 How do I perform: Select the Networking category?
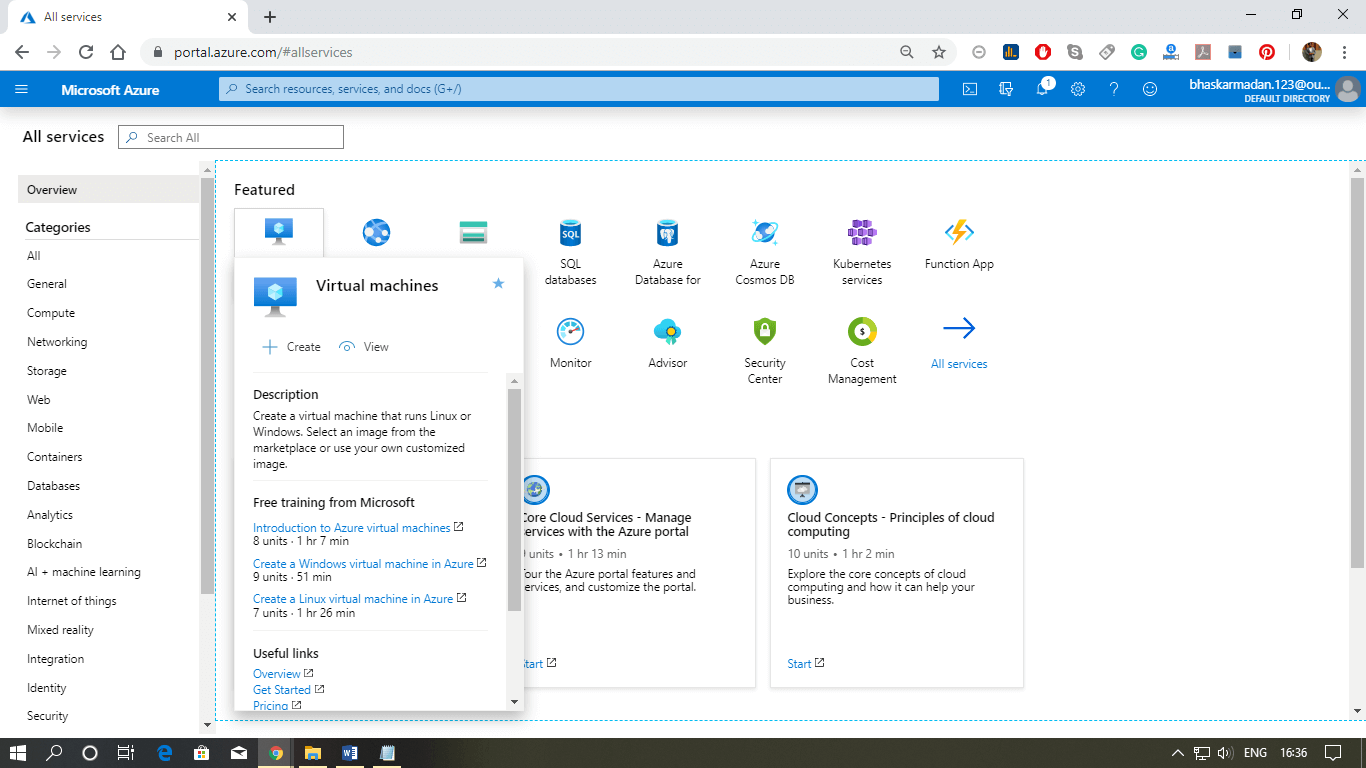coord(57,342)
